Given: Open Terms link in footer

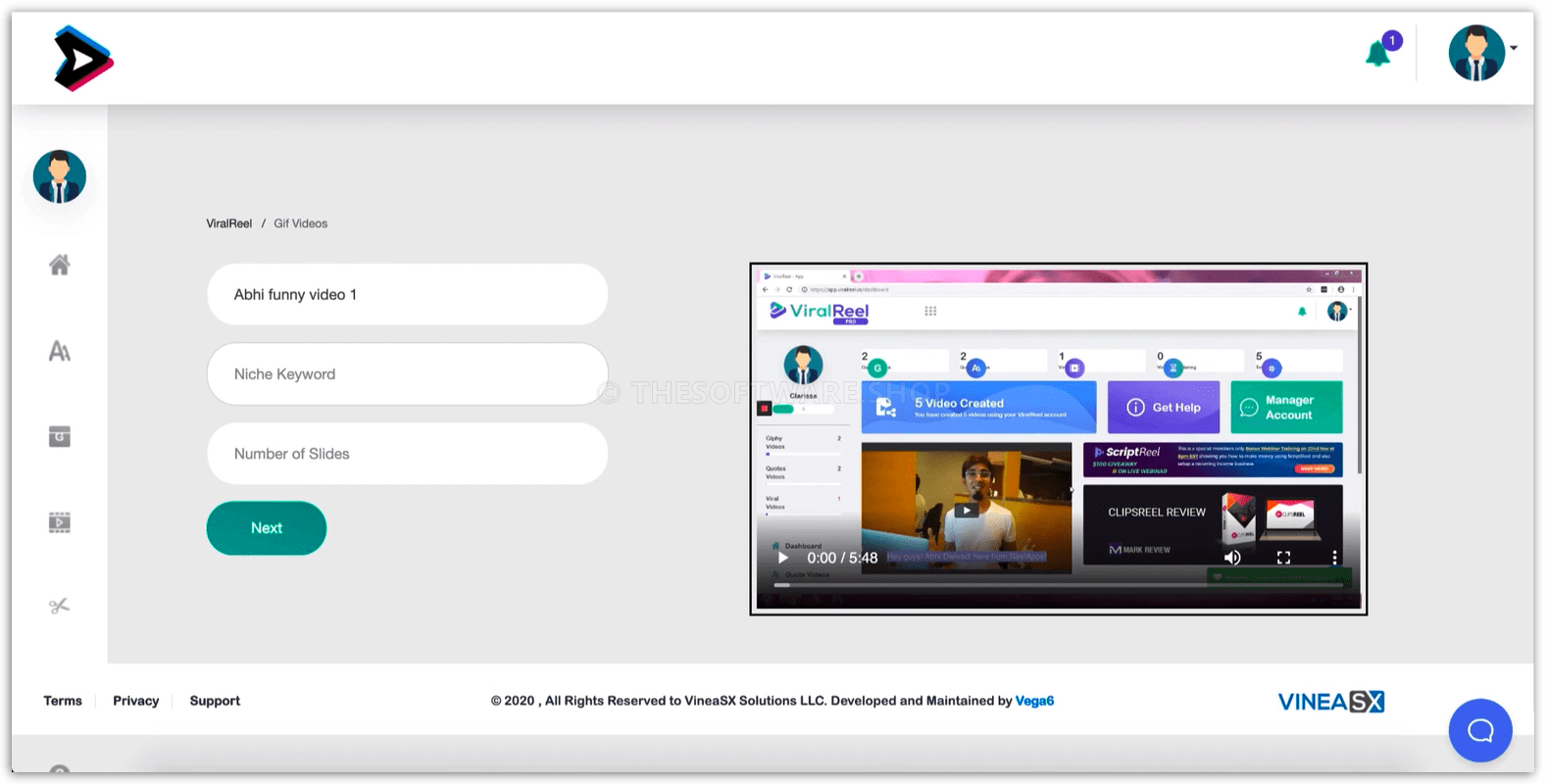Looking at the screenshot, I should coord(63,701).
